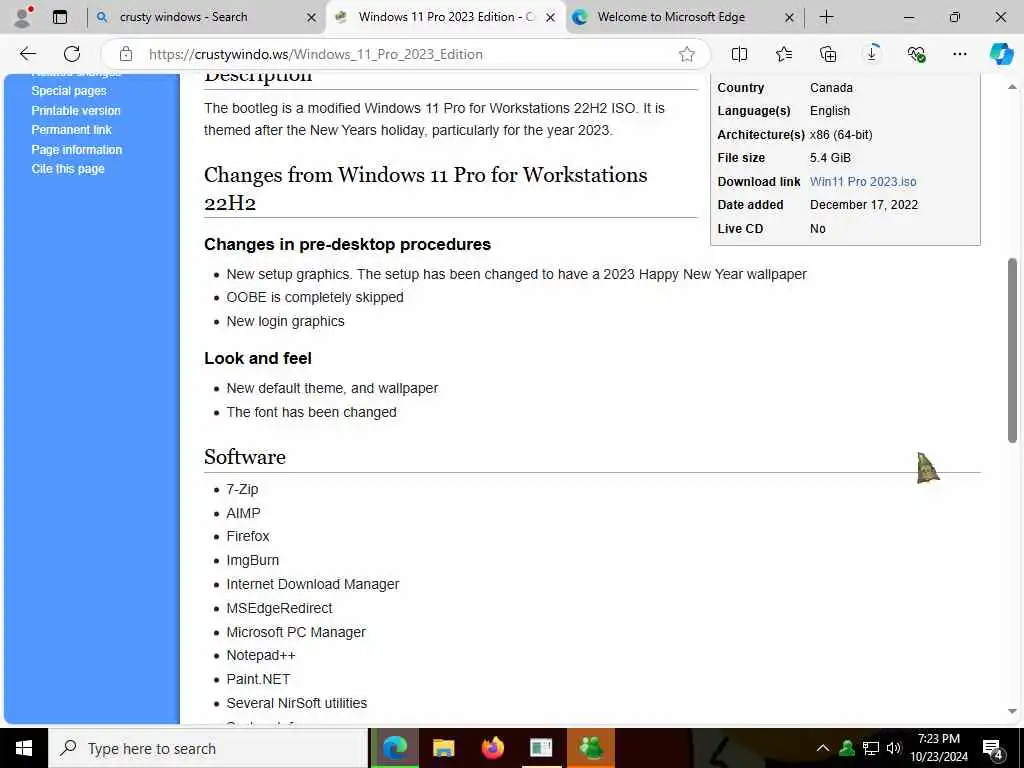
Task: Download Win11 Pro 2023.iso link
Action: (863, 182)
